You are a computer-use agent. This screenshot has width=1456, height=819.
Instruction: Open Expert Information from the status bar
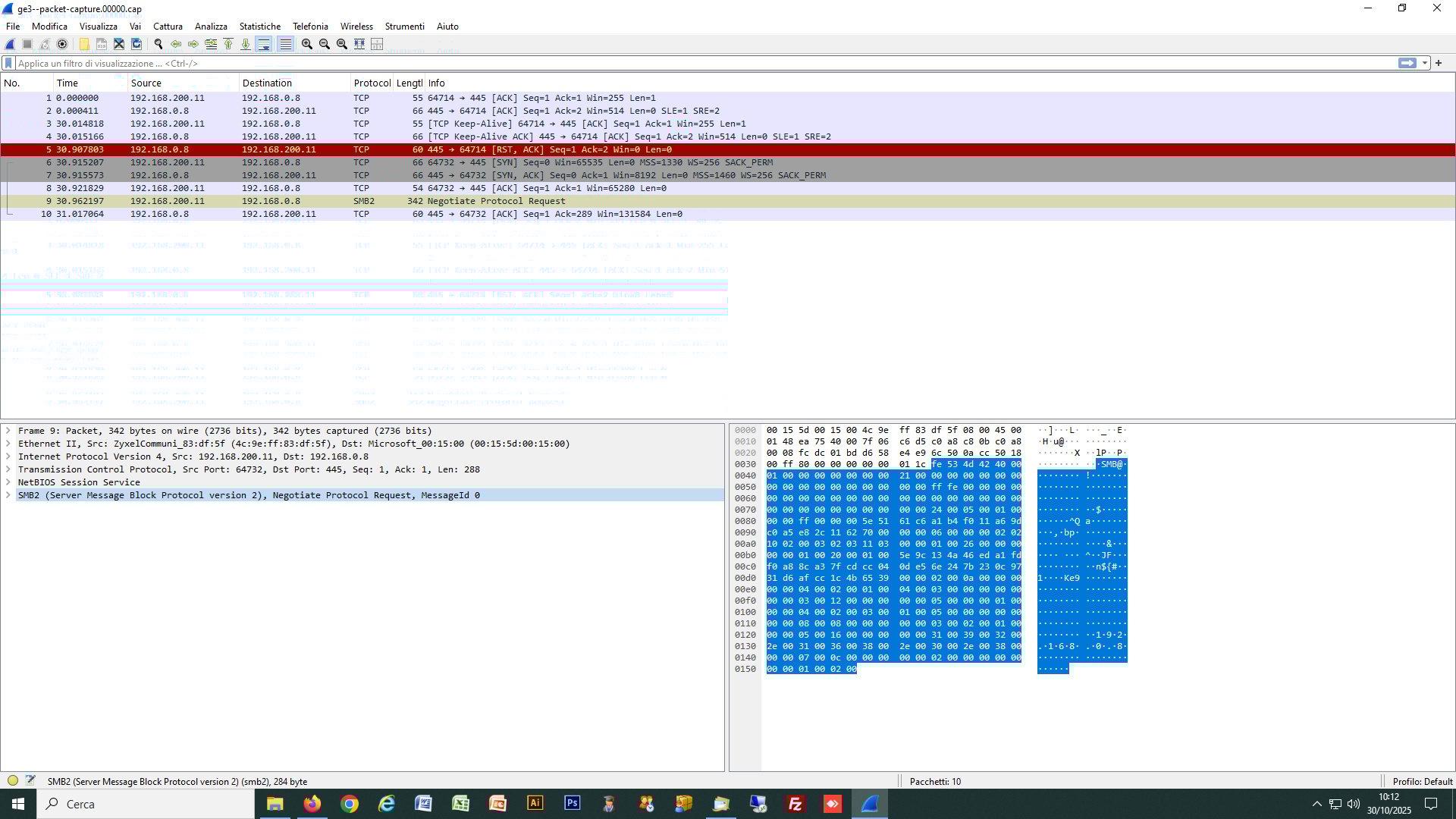tap(13, 781)
